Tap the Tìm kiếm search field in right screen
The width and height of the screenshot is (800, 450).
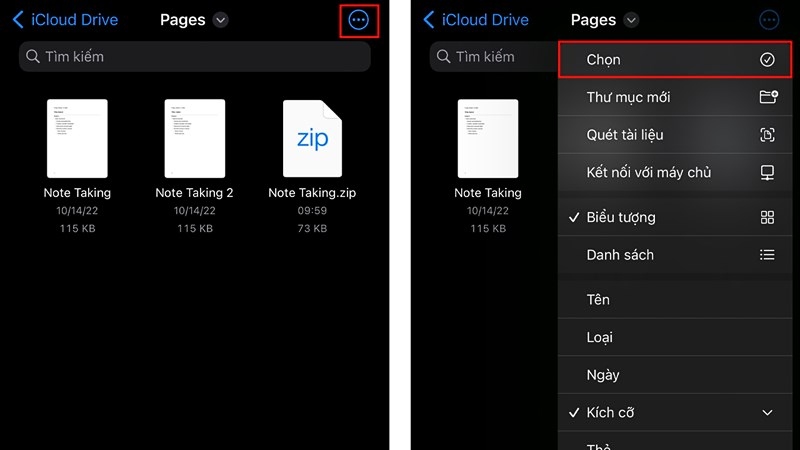[x=493, y=57]
